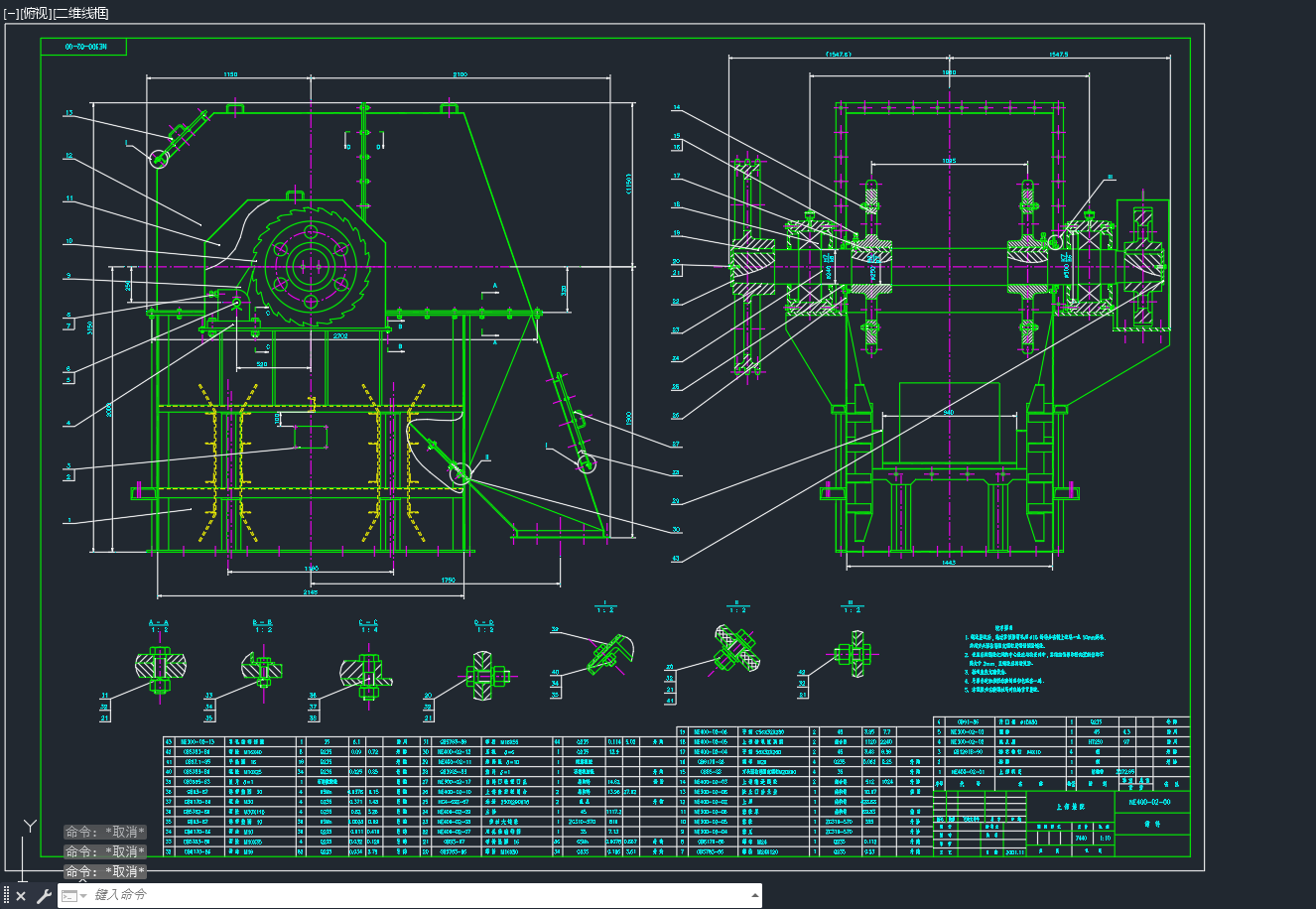Screen dimensions: 1316x909
Task: Open the [-] viewport controls menu
Action: pos(11,13)
